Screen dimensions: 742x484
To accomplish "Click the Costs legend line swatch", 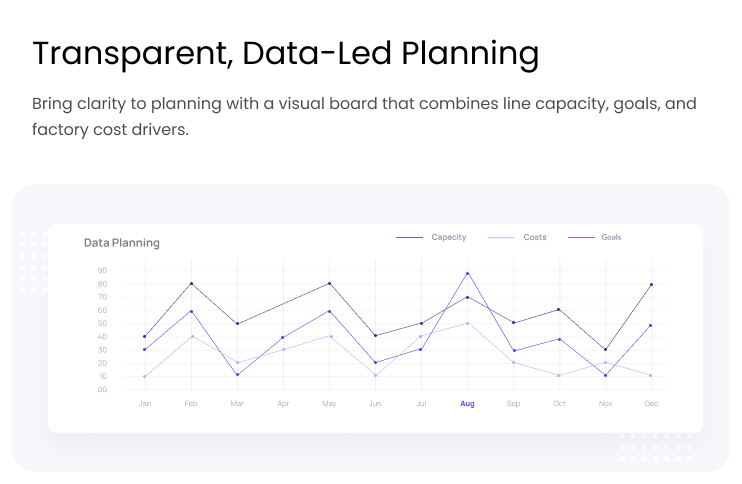I will click(x=501, y=238).
